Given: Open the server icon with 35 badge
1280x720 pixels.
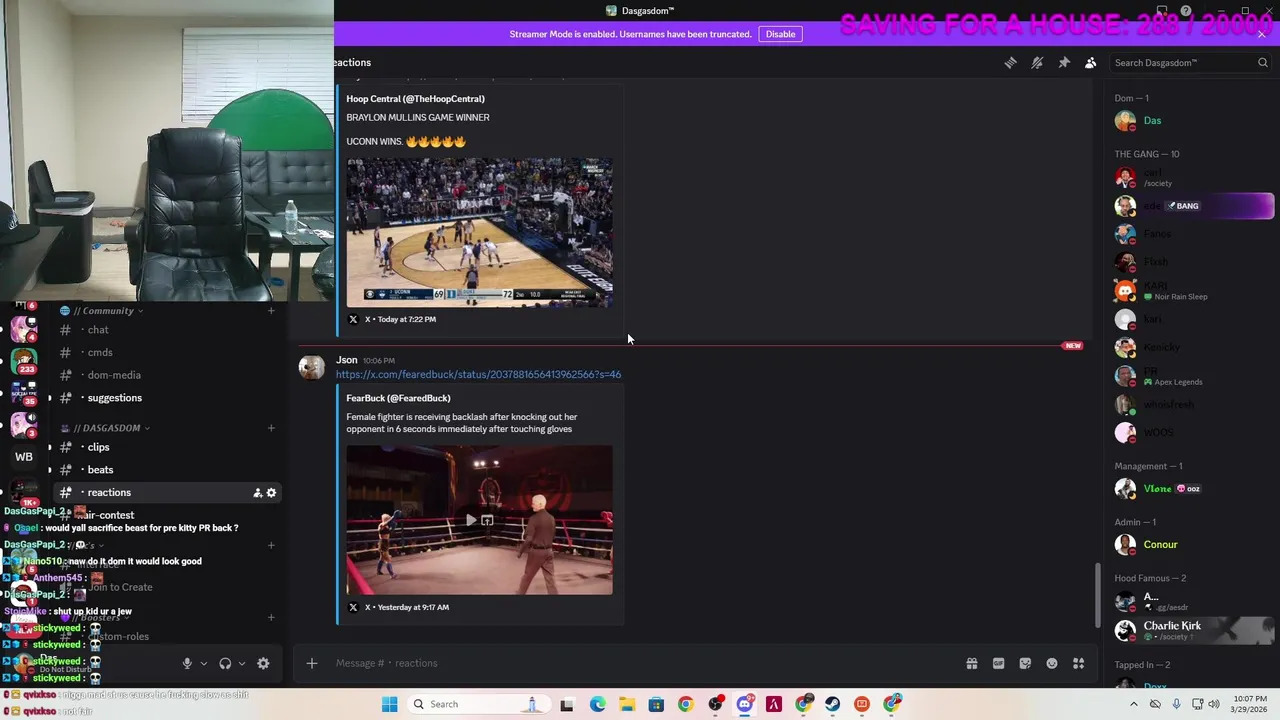Looking at the screenshot, I should [24, 393].
